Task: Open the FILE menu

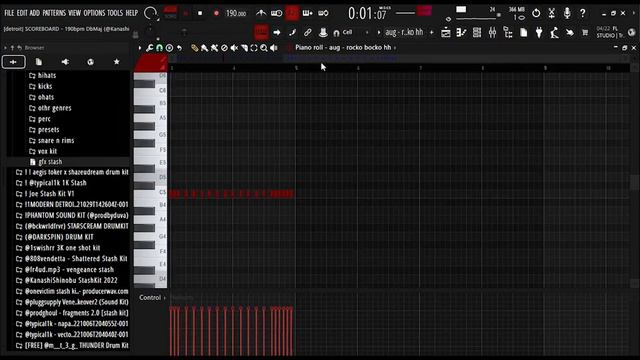Action: click(9, 13)
